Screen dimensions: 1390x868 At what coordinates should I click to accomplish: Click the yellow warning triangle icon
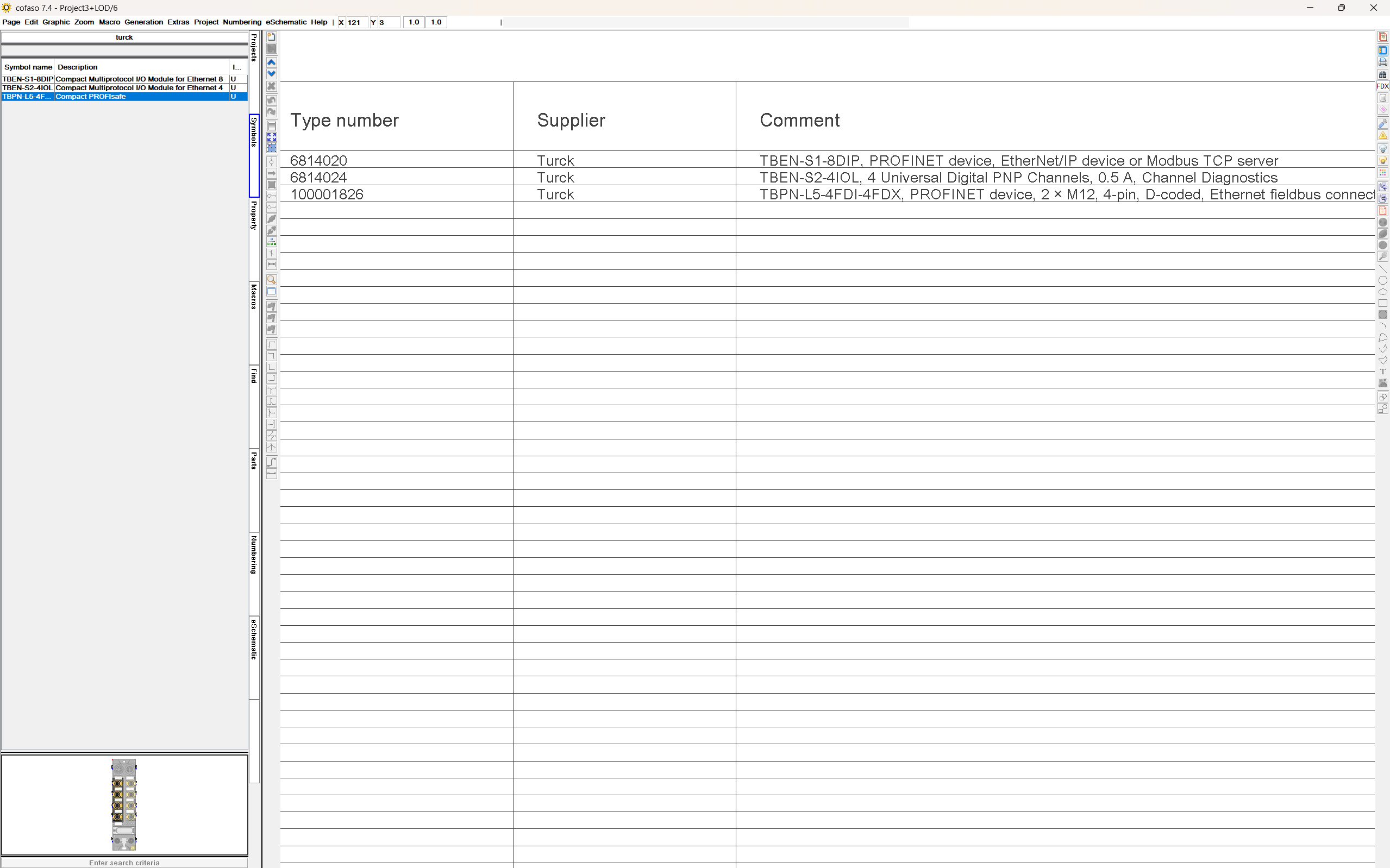pos(1382,135)
